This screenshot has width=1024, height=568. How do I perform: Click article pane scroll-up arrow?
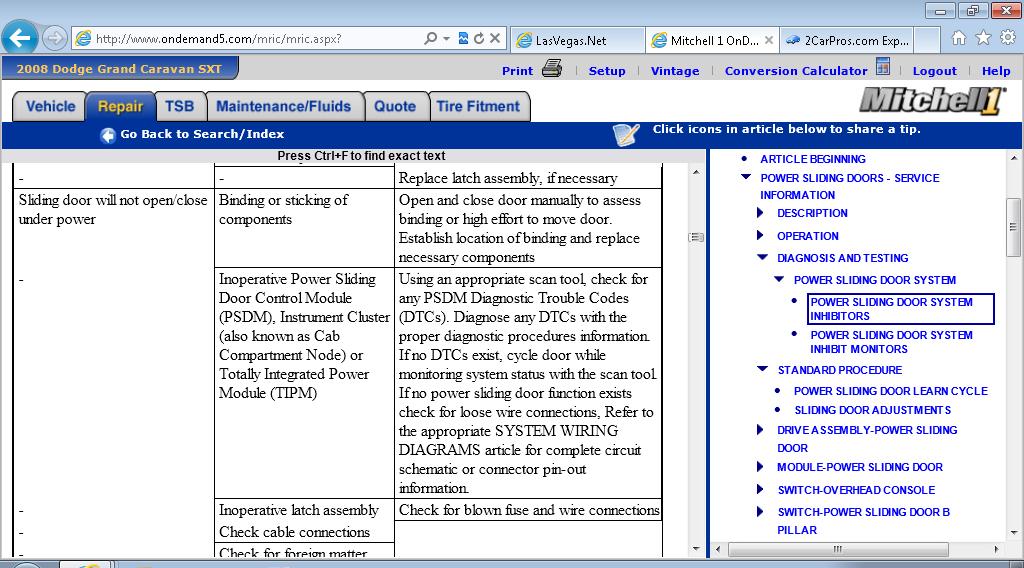696,172
